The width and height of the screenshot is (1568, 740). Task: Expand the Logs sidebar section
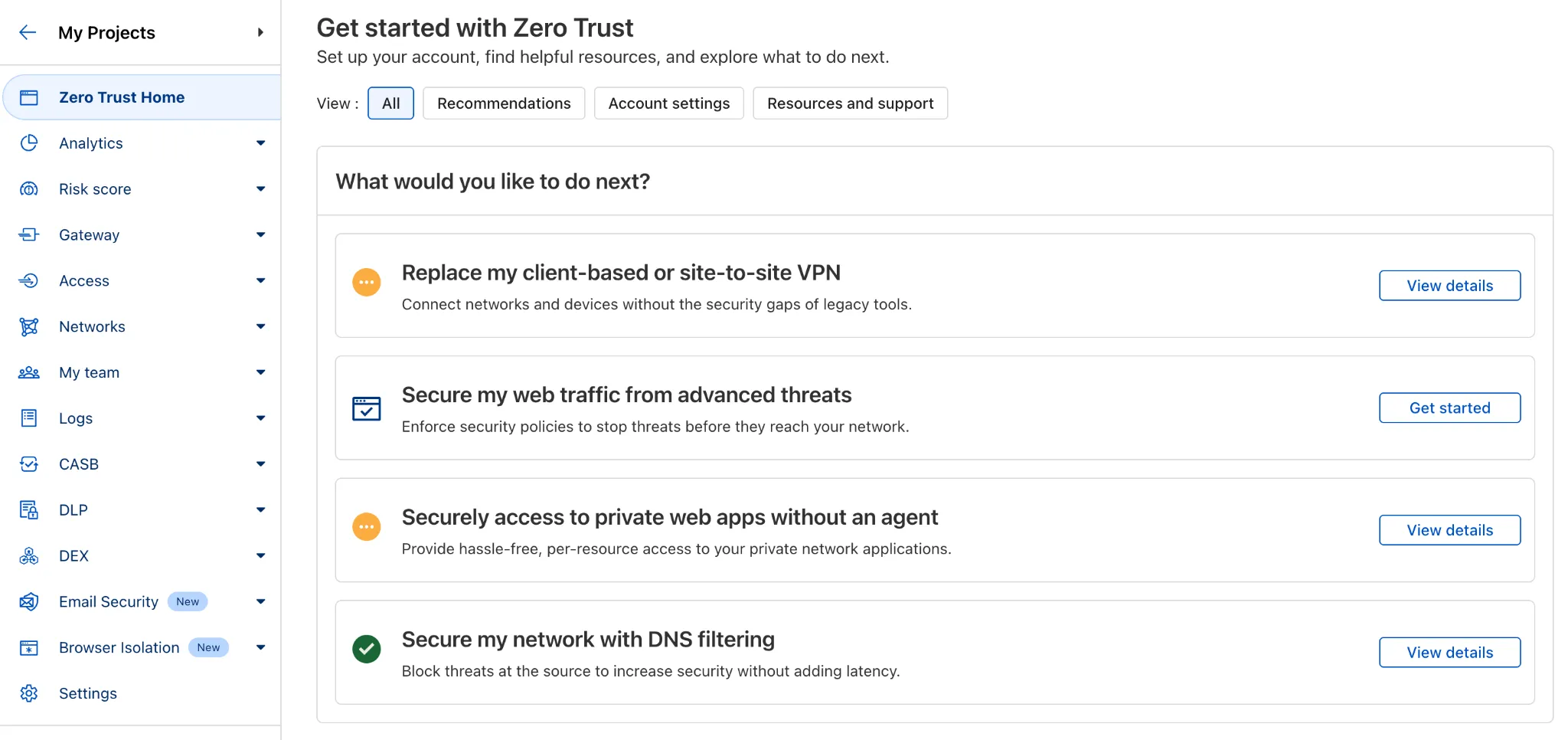coord(261,418)
